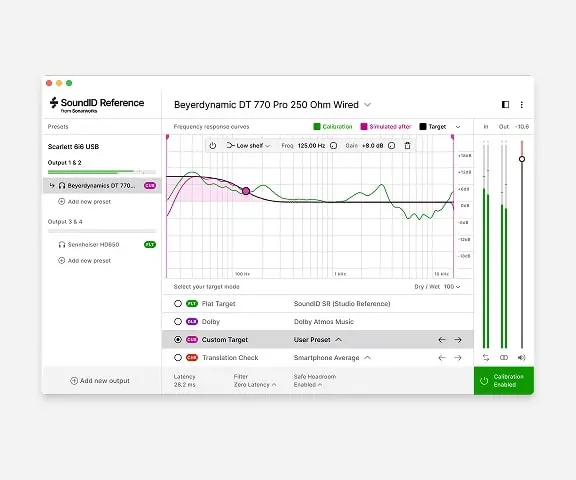The width and height of the screenshot is (576, 480).
Task: Open the three-dot more options menu
Action: pos(522,105)
